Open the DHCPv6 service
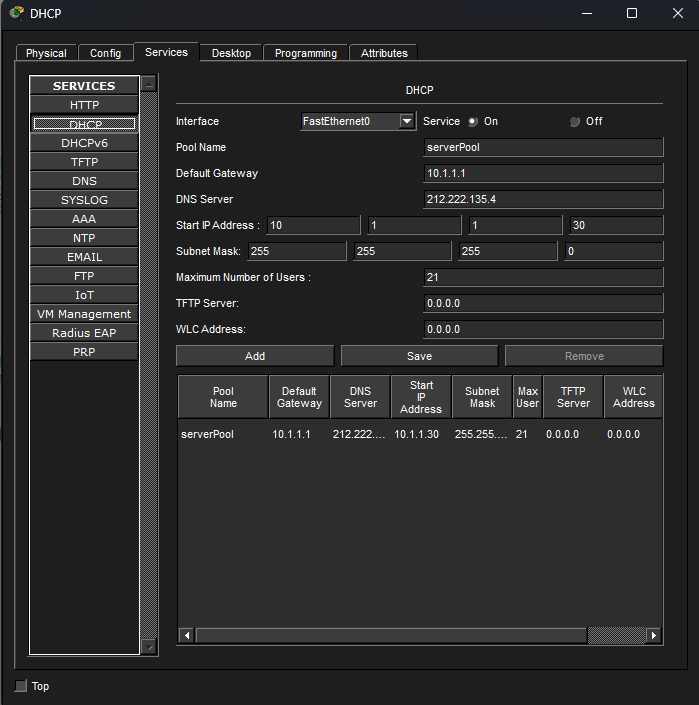The image size is (699, 705). coord(84,143)
